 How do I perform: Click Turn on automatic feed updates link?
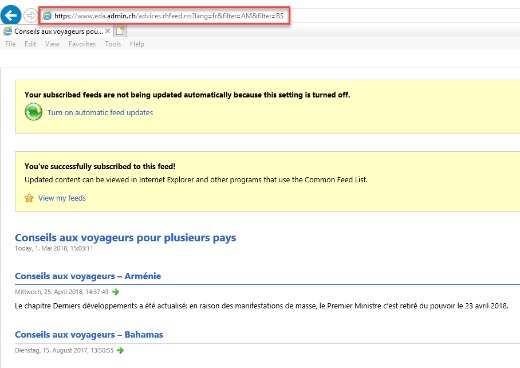pos(100,112)
